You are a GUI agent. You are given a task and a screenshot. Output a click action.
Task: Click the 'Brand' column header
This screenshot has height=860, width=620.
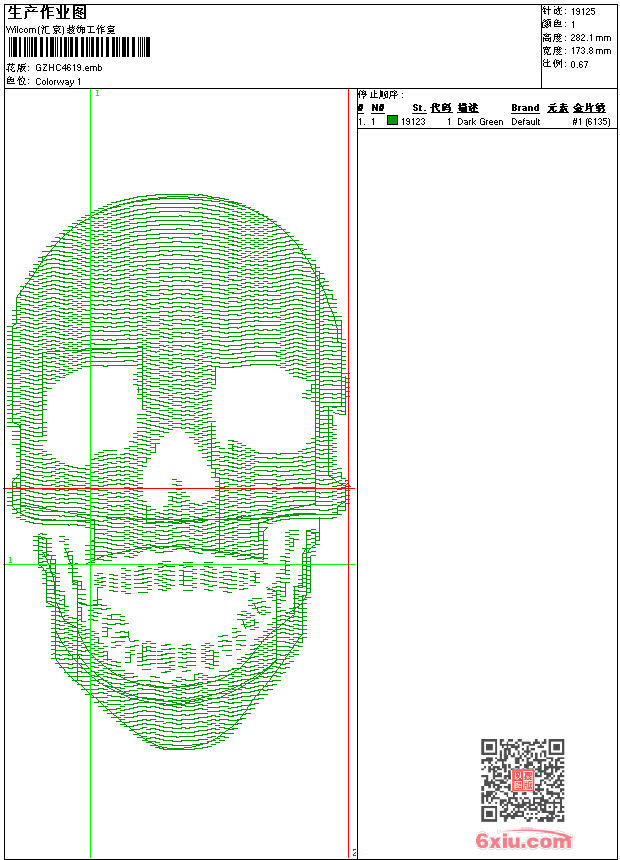click(525, 108)
